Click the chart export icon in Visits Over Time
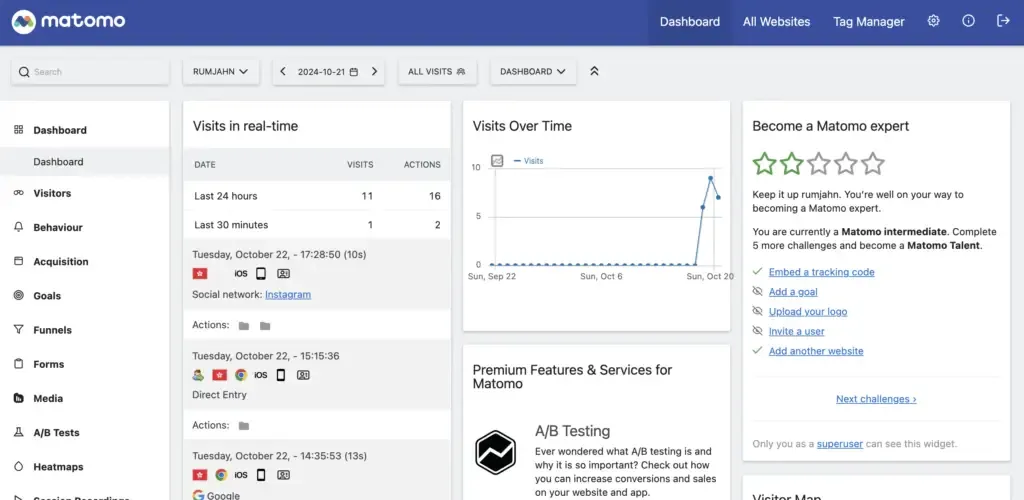 click(x=497, y=160)
